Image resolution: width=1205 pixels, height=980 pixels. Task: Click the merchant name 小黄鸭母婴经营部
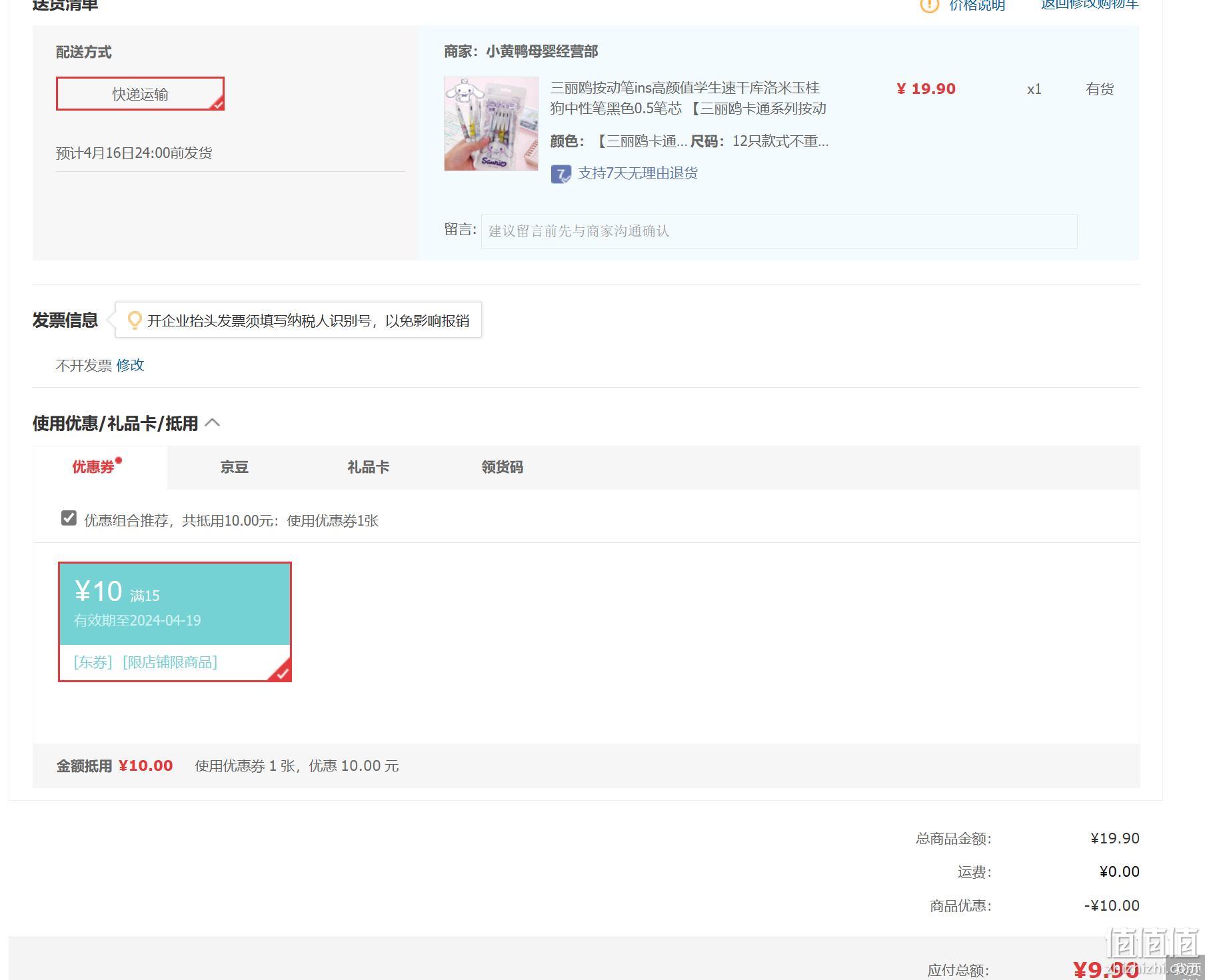(542, 51)
